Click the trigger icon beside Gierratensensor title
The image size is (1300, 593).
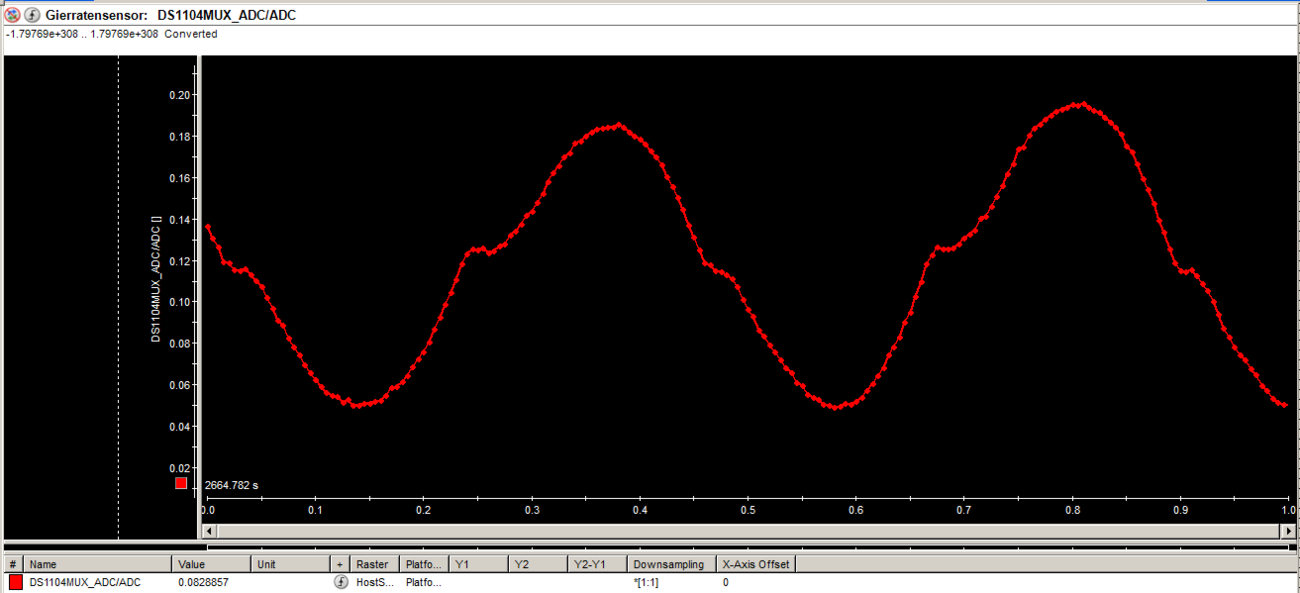click(x=32, y=15)
